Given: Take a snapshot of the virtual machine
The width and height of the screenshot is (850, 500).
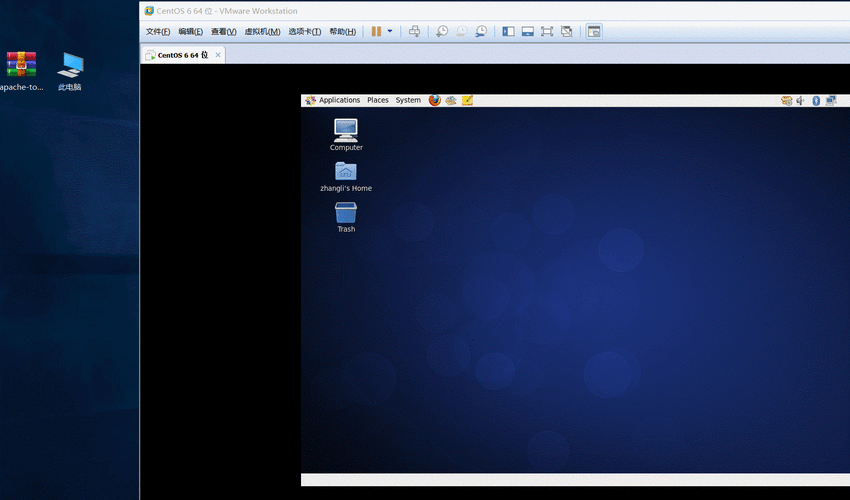Looking at the screenshot, I should [x=442, y=31].
